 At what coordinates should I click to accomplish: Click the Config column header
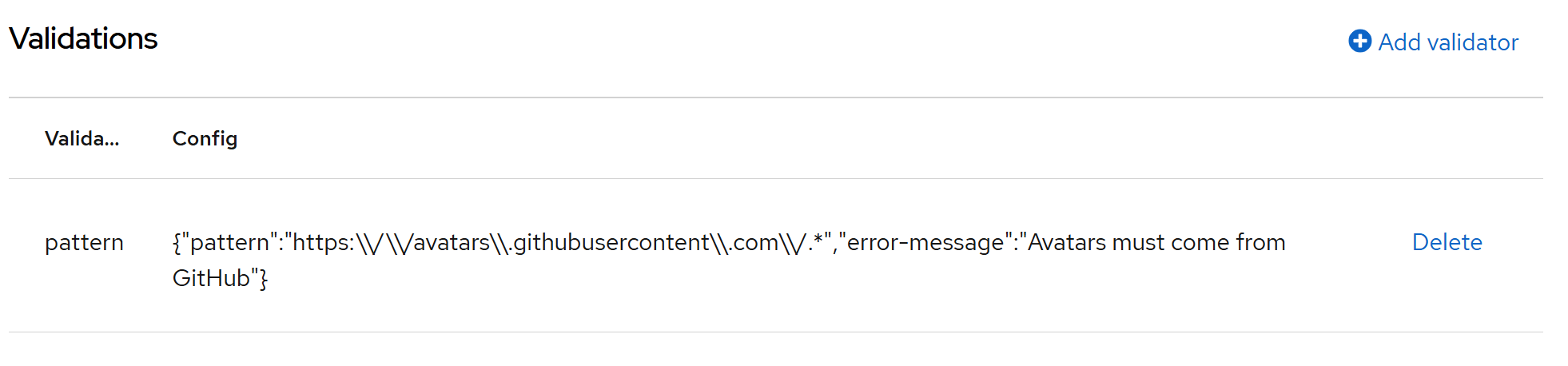click(205, 139)
